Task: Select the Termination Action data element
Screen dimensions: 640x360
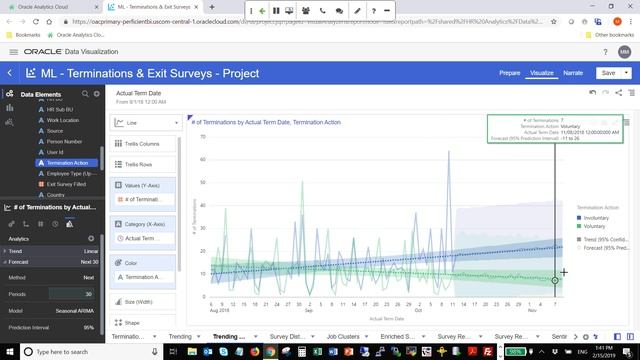Action: [x=67, y=163]
